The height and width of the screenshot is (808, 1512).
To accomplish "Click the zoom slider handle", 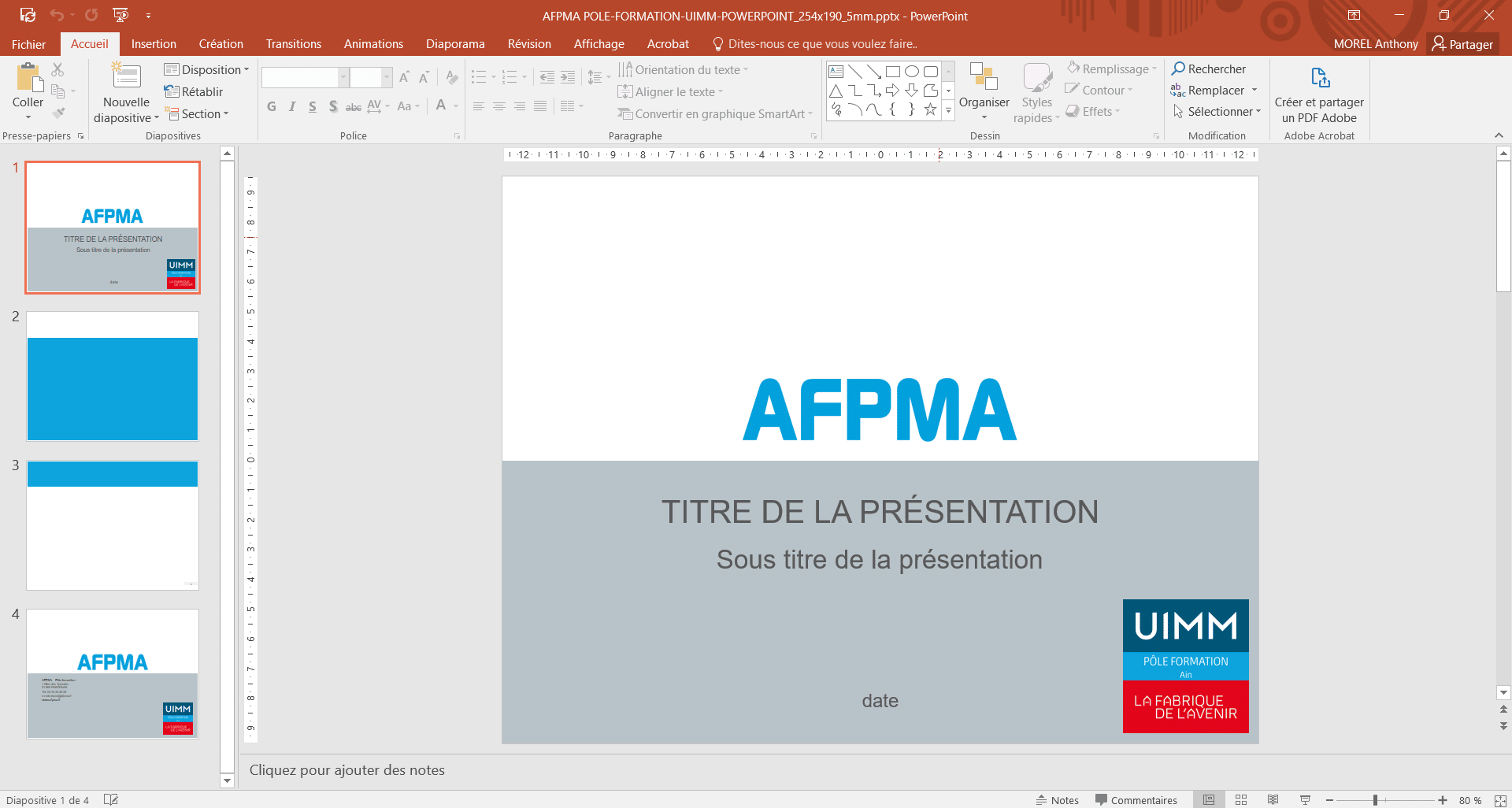I will 1375,800.
